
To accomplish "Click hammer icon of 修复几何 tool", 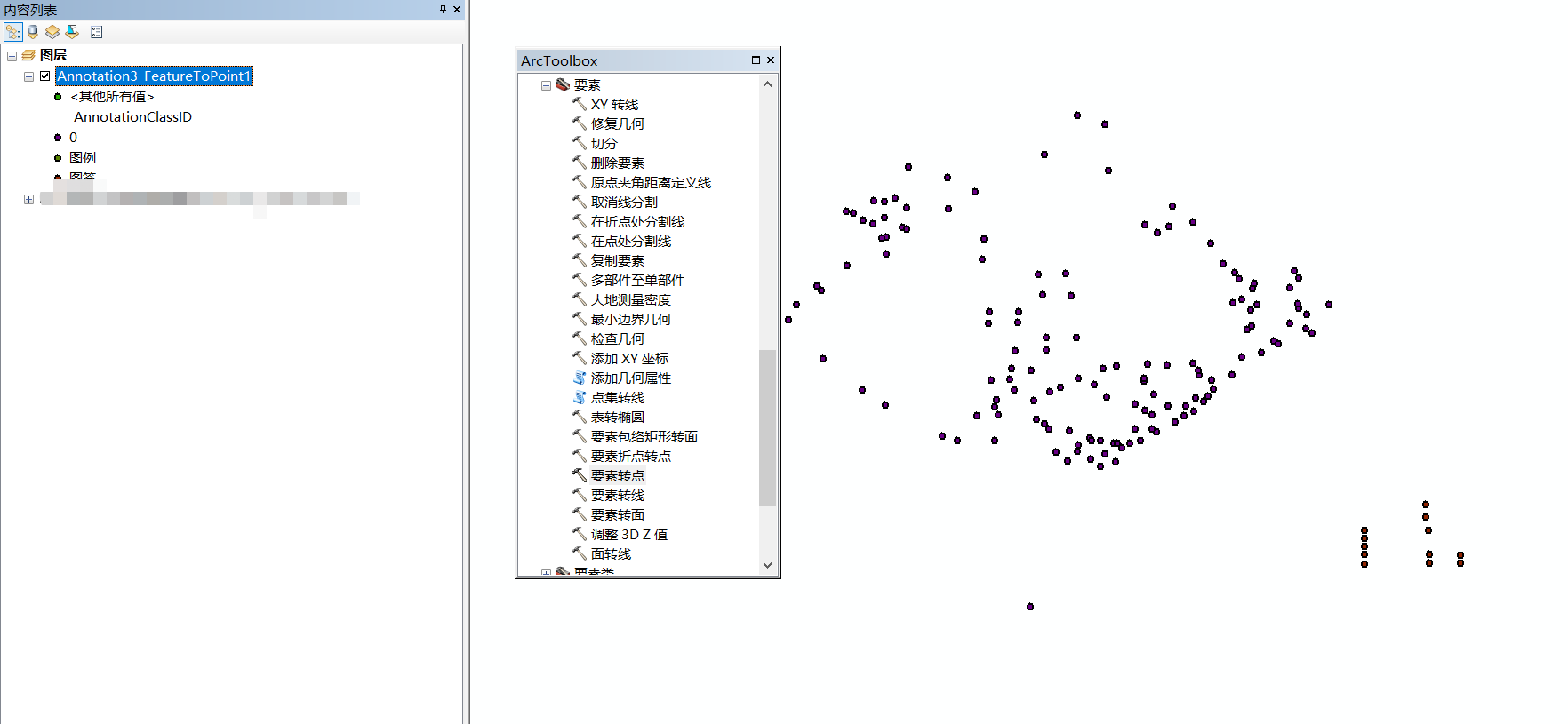I will coord(580,123).
